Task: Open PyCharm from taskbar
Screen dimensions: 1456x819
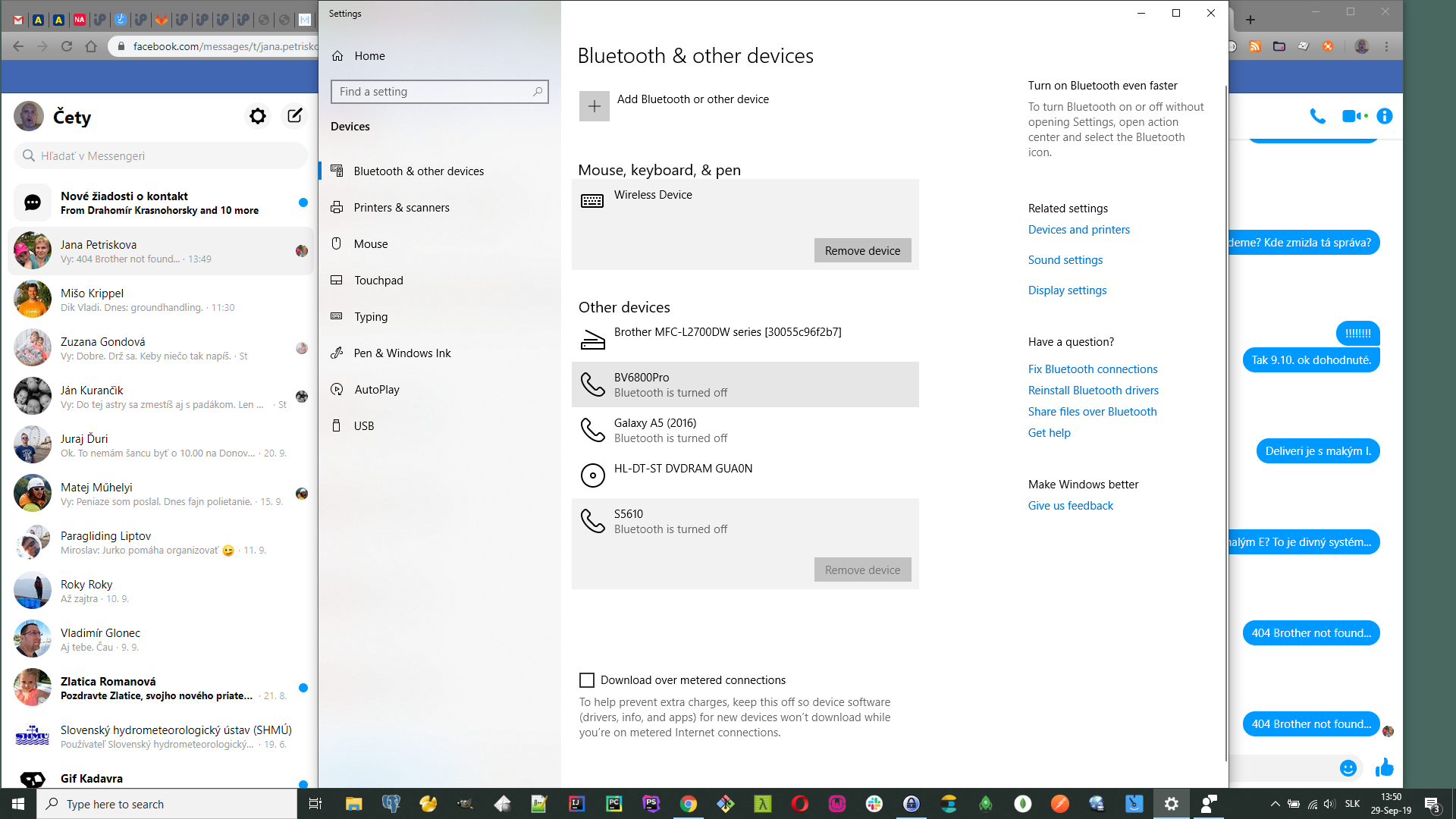Action: (614, 804)
